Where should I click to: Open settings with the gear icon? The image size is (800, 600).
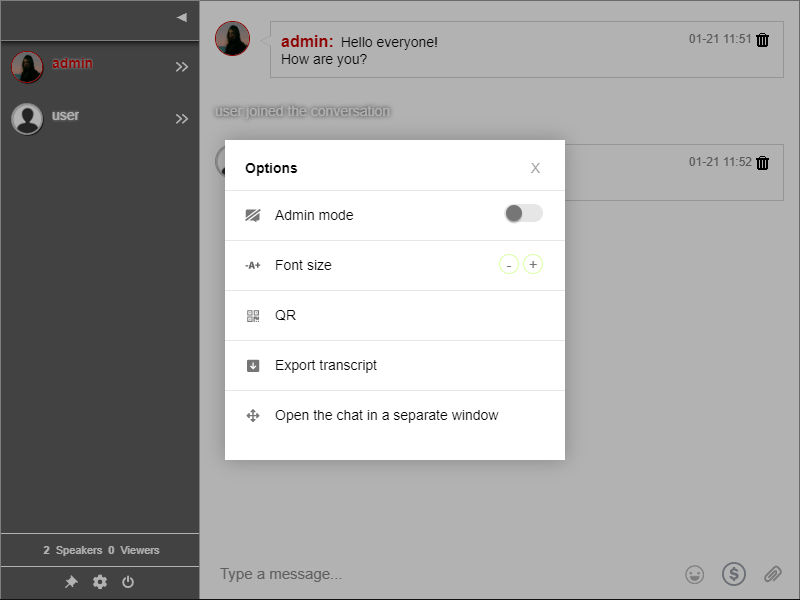click(100, 582)
